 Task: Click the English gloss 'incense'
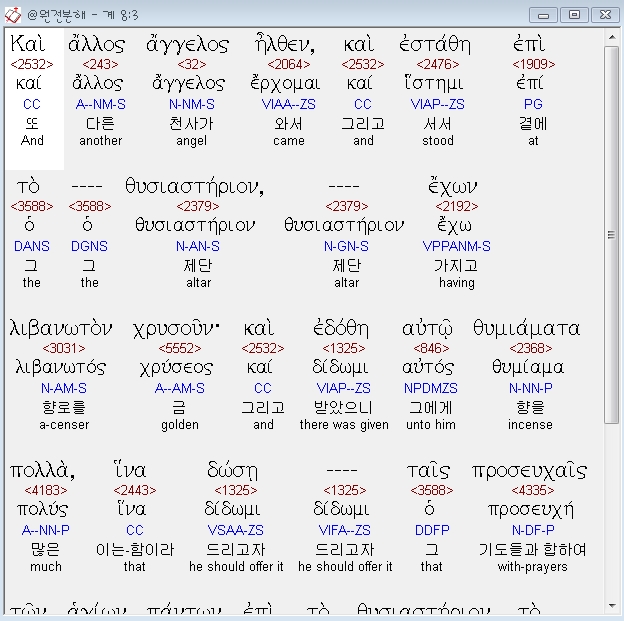pyautogui.click(x=530, y=425)
